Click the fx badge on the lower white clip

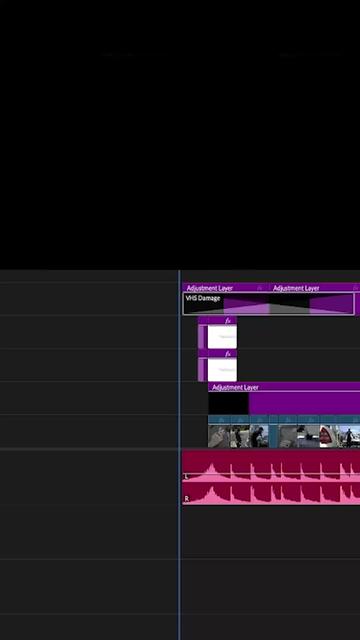[x=228, y=353]
